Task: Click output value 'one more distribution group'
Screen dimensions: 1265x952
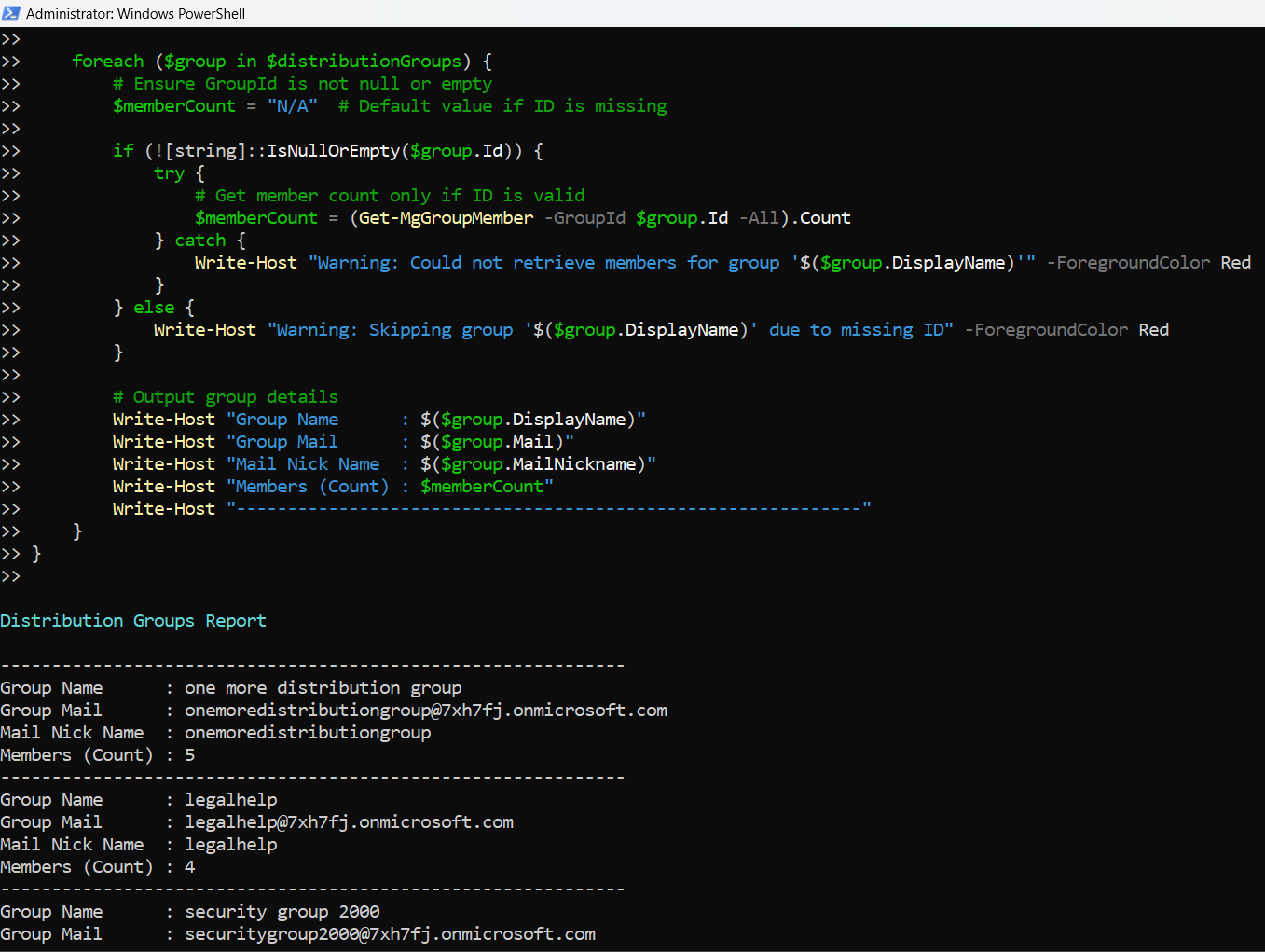Action: (323, 688)
